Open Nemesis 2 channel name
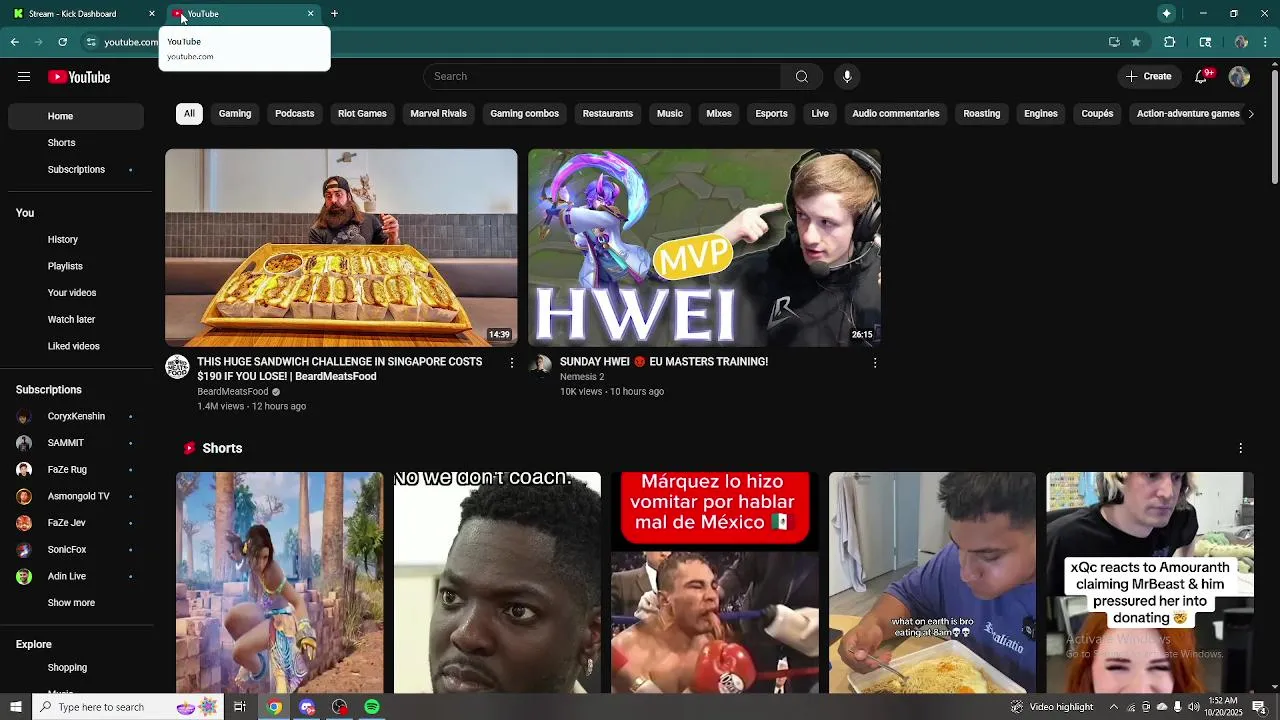Viewport: 1280px width, 720px height. [582, 377]
